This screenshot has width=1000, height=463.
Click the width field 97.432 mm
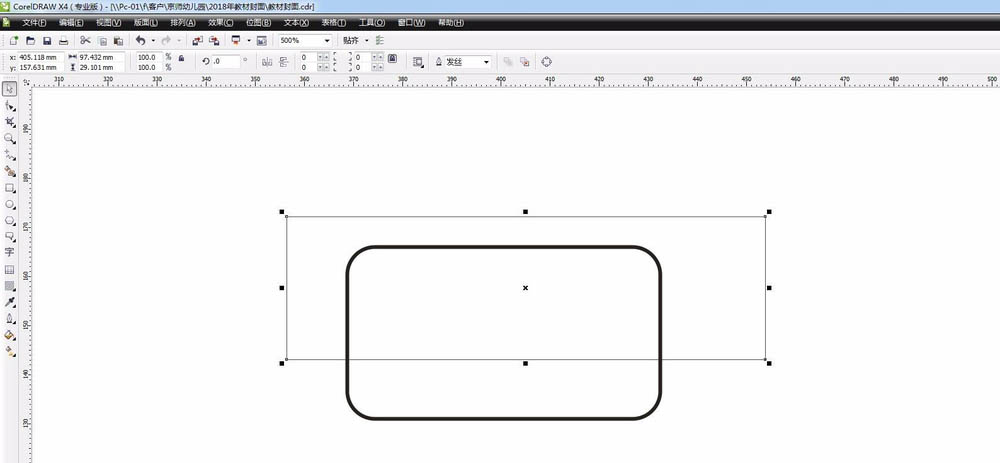101,57
